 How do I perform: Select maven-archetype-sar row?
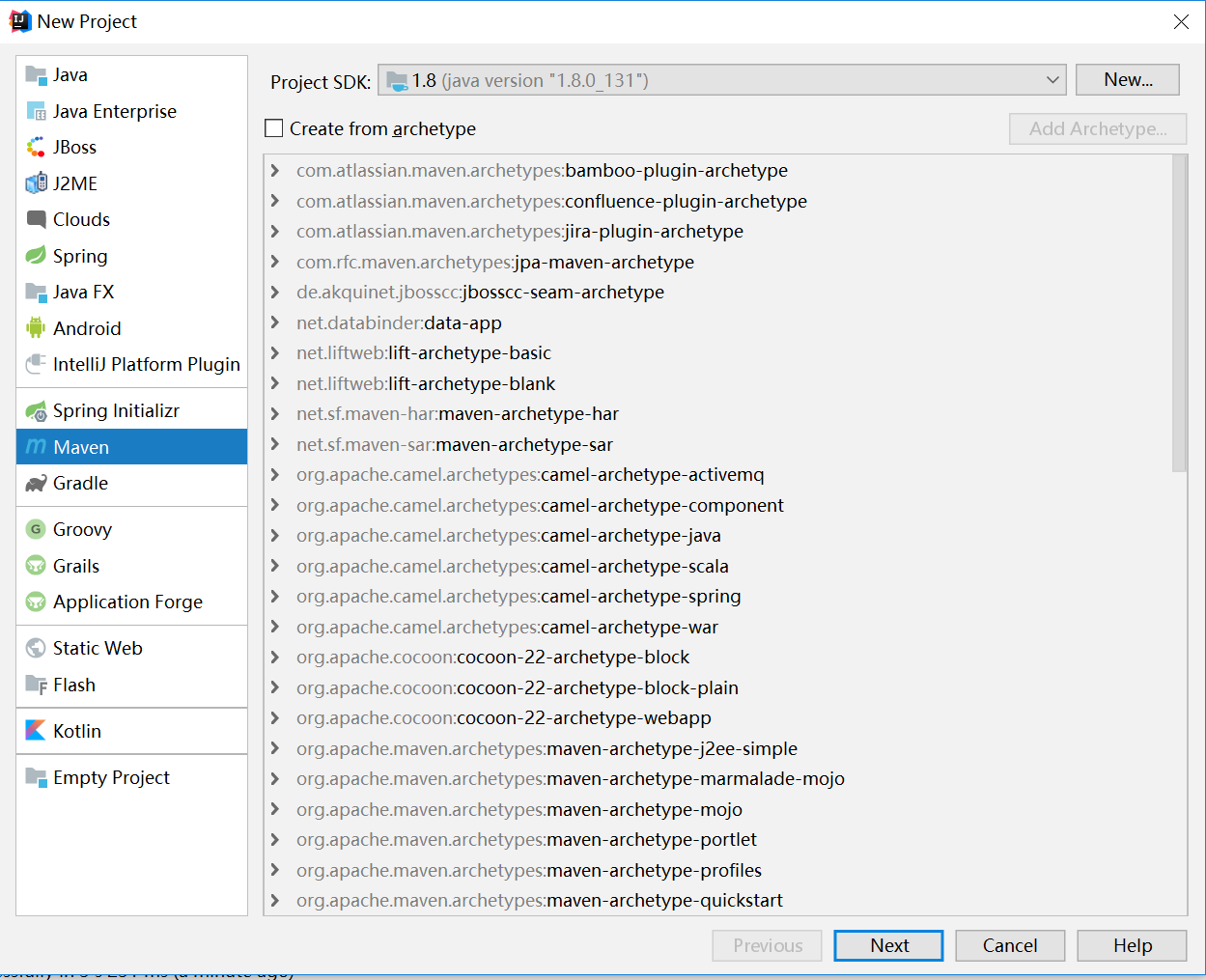tap(716, 444)
